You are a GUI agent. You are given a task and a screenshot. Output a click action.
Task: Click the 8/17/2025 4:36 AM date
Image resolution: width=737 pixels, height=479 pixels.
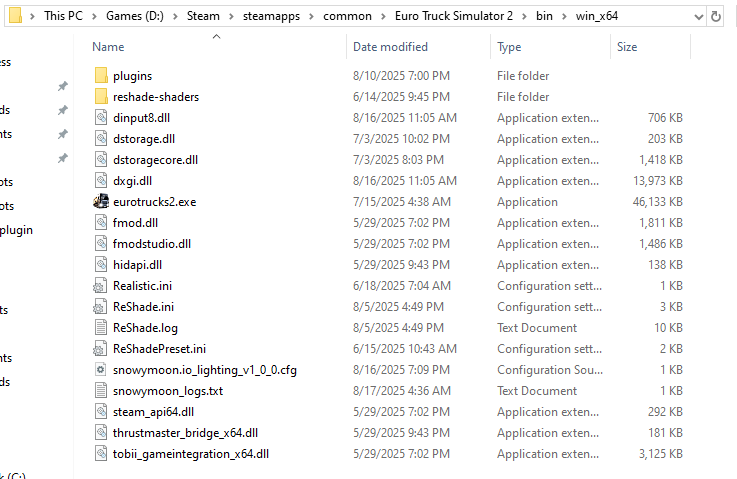coord(402,391)
